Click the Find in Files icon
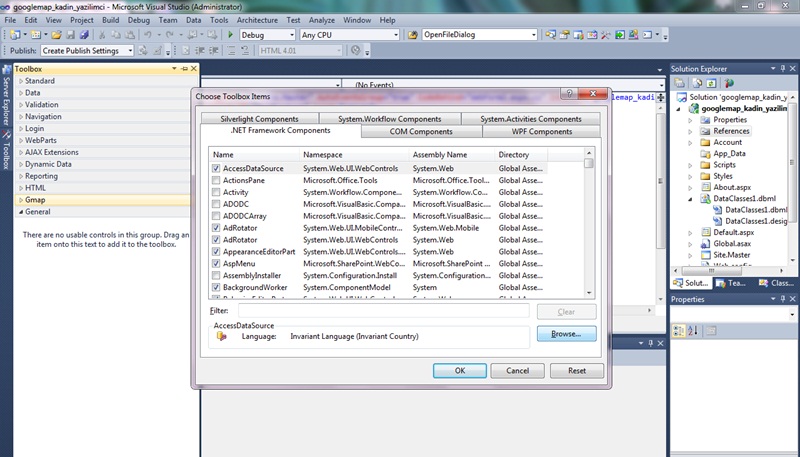The width and height of the screenshot is (800, 457). point(412,35)
